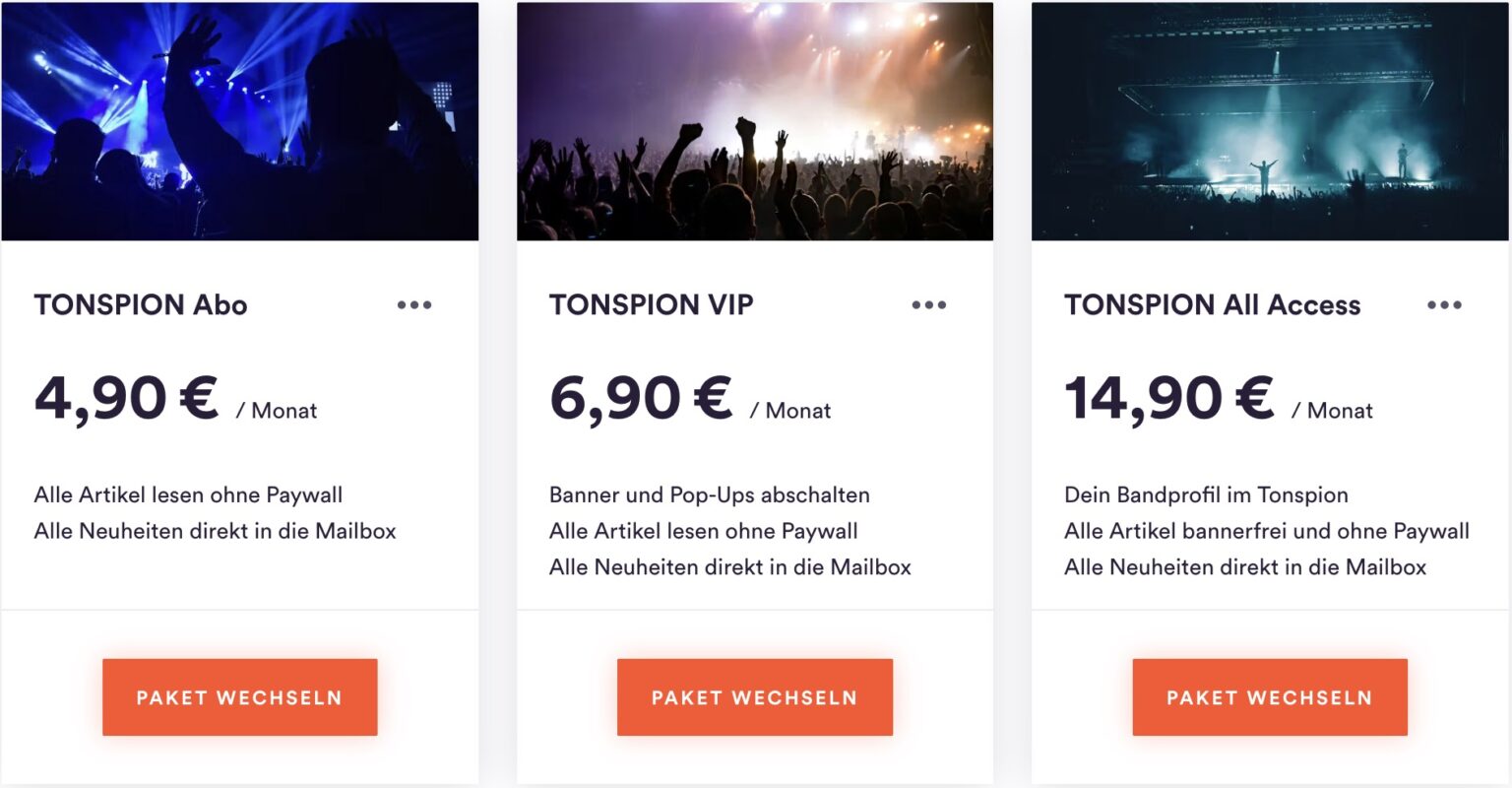
Task: Click the 4,90 € price text
Action: pyautogui.click(x=123, y=396)
